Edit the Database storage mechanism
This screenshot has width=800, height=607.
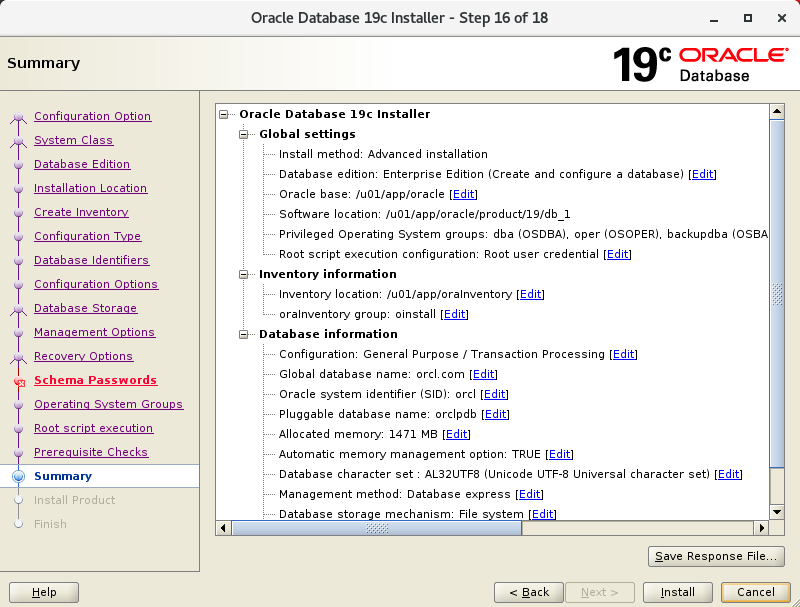(x=542, y=514)
